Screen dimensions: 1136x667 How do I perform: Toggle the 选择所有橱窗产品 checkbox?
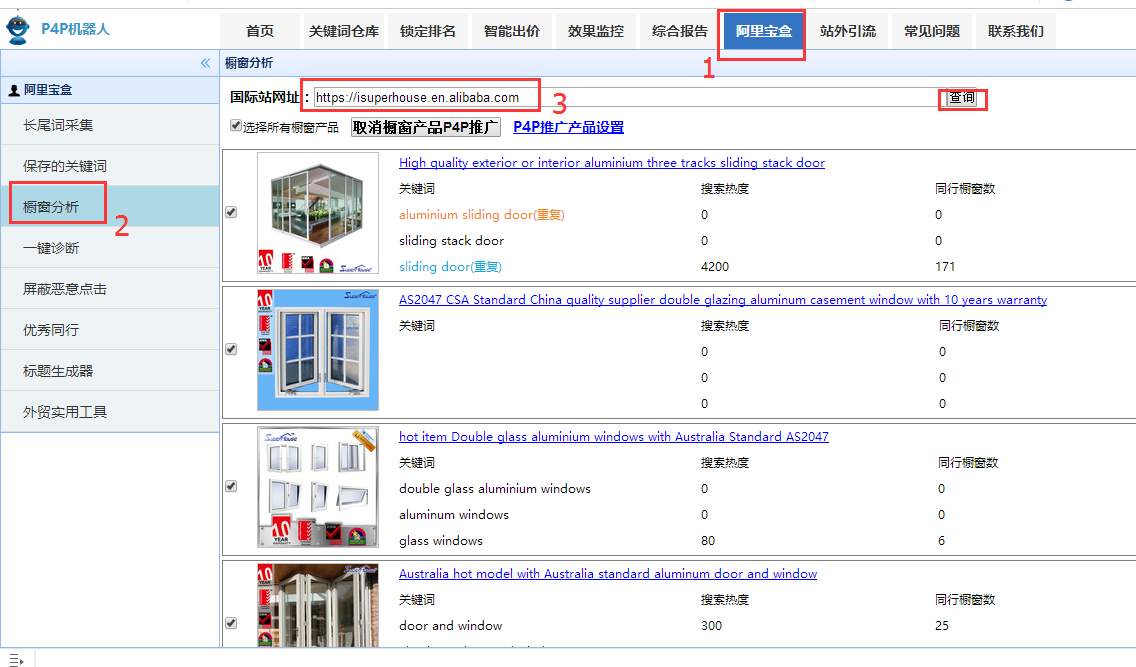tap(235, 125)
